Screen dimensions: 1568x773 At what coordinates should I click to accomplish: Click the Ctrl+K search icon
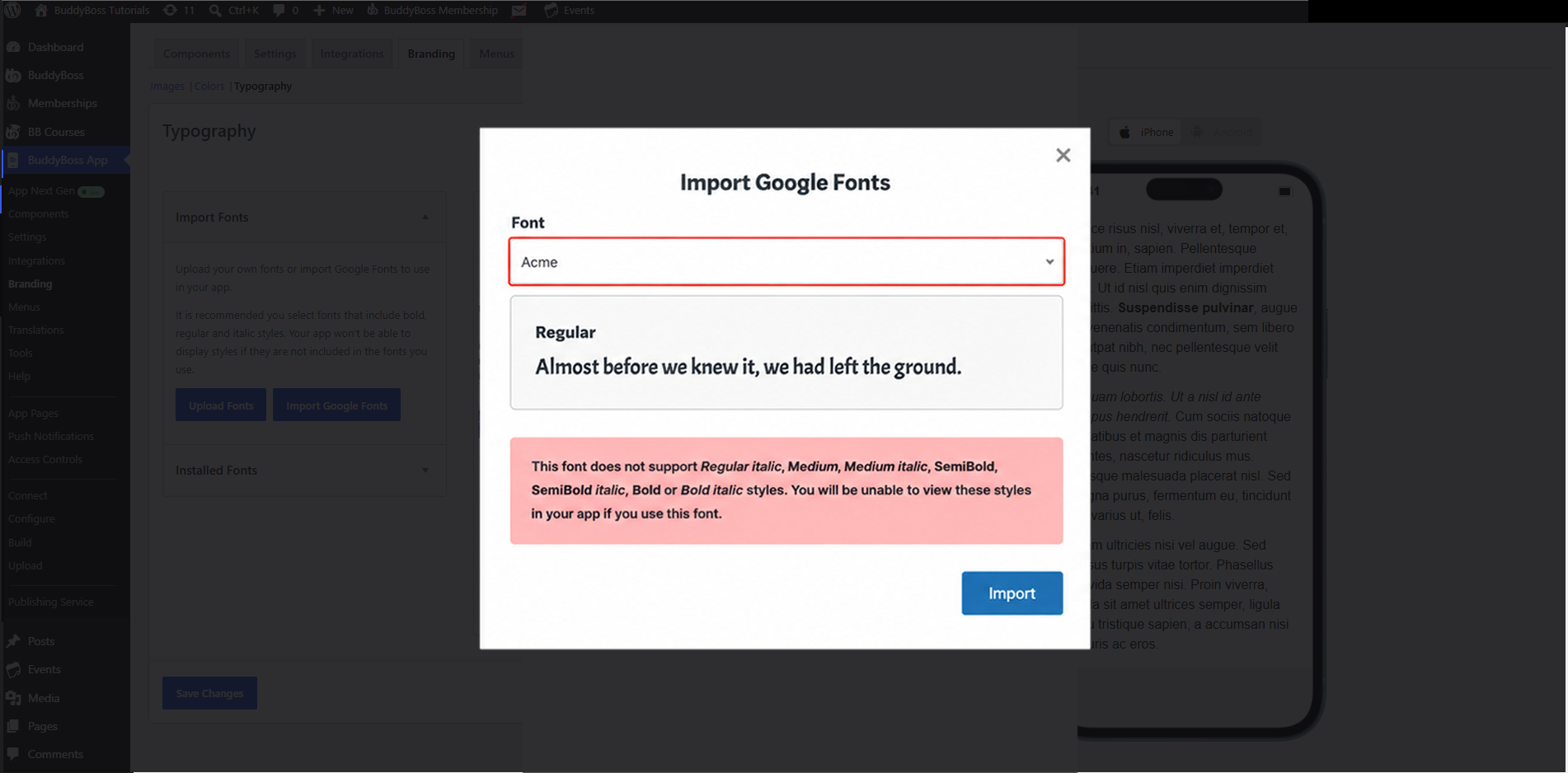point(215,10)
